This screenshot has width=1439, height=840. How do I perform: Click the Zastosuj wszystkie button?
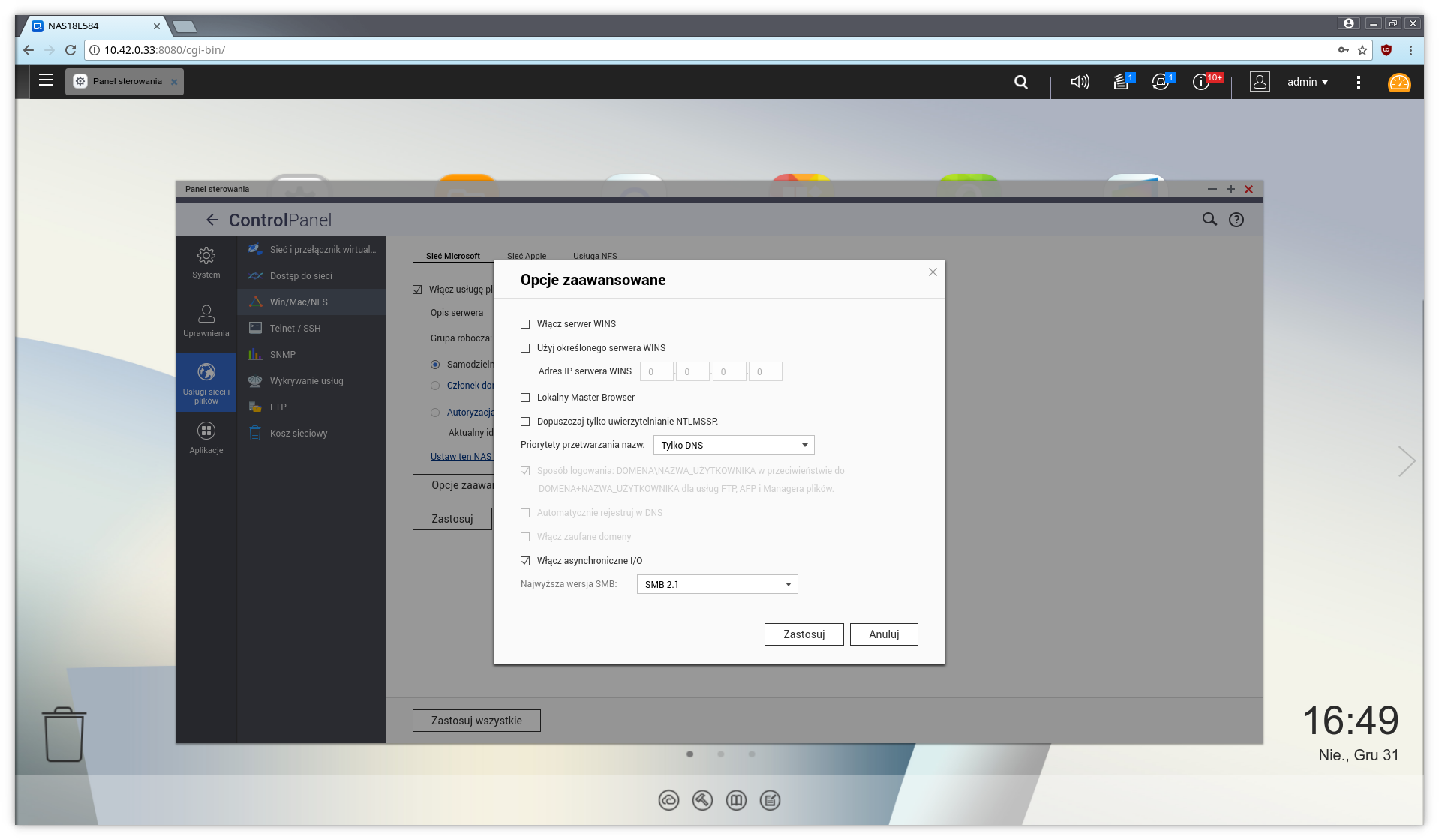tap(476, 720)
